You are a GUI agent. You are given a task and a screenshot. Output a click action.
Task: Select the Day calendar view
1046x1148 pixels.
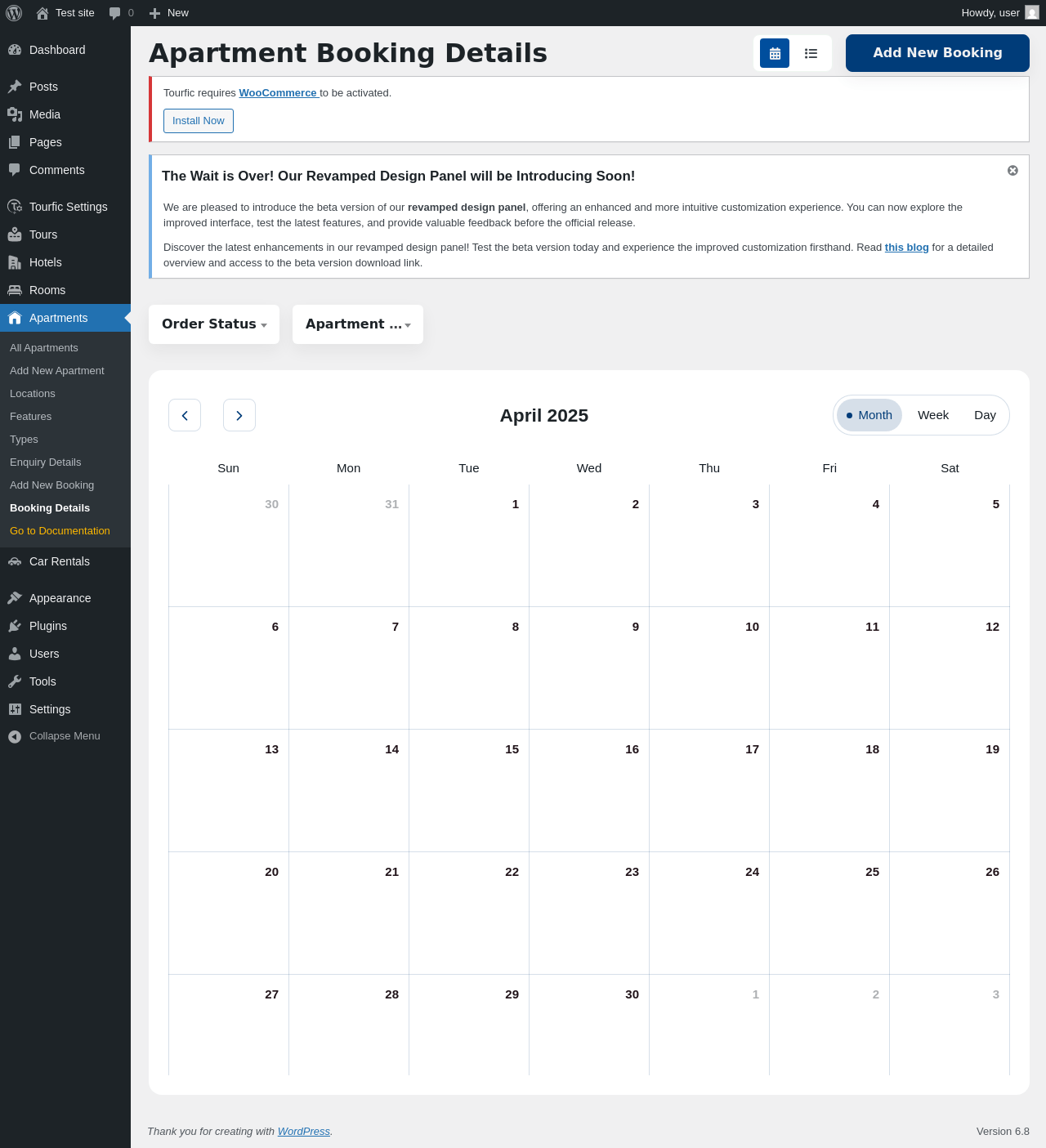click(x=985, y=415)
